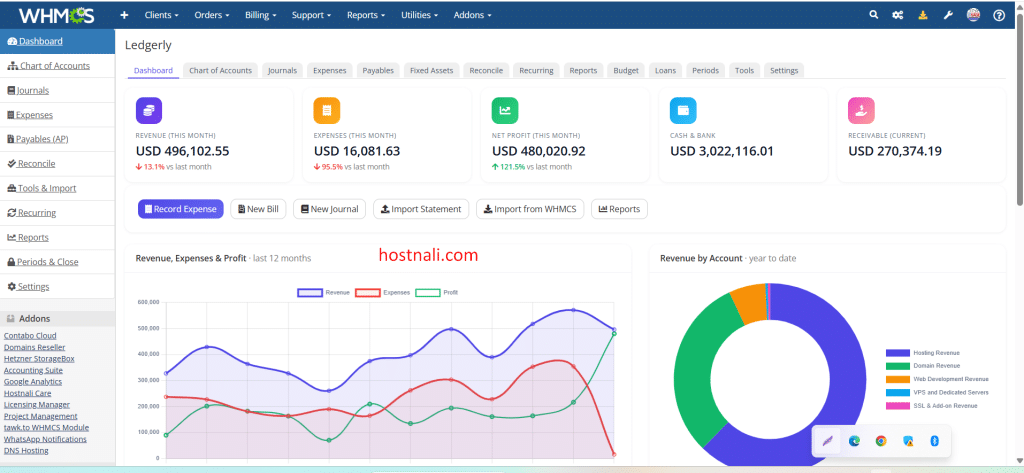The image size is (1024, 473).
Task: Click the purple Revenue coins icon
Action: 149,110
